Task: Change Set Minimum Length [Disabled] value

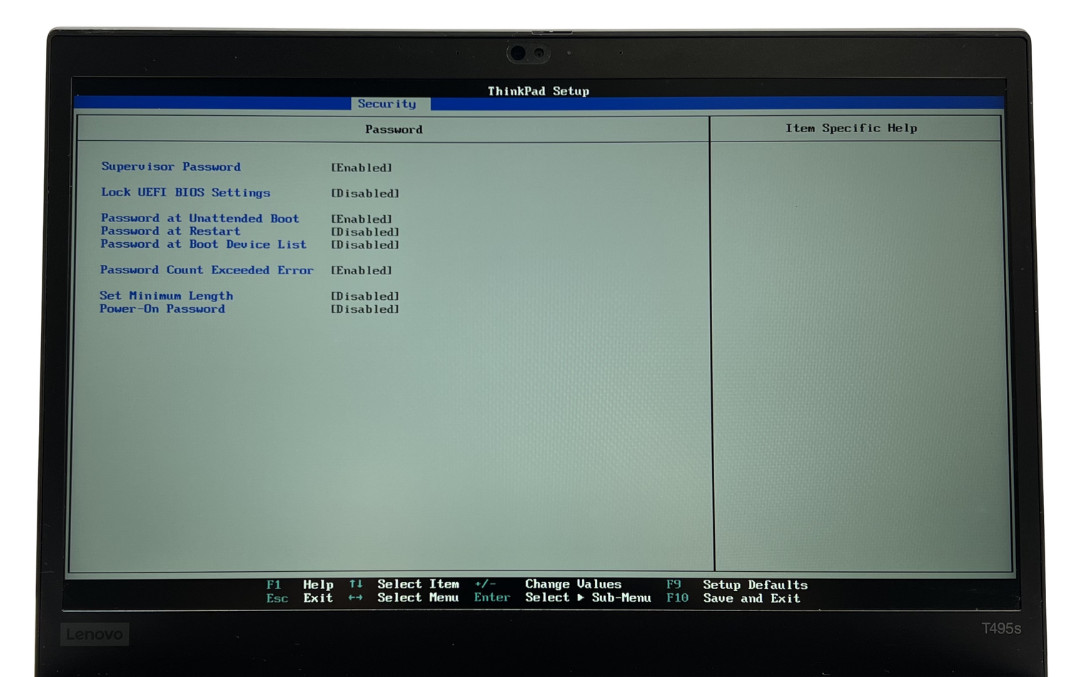Action: [365, 296]
